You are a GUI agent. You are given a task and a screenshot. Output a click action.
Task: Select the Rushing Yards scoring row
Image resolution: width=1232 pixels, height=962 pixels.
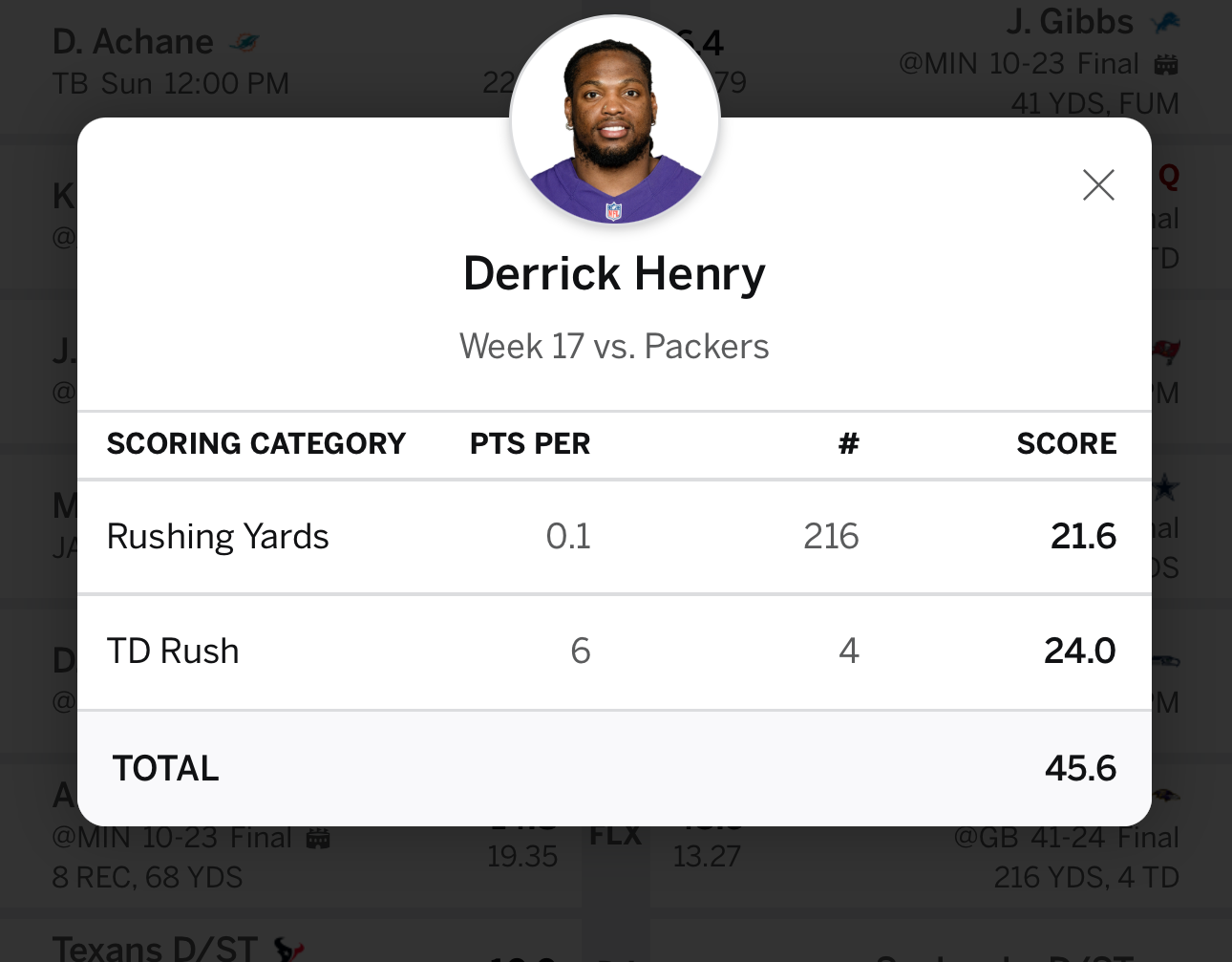(614, 537)
